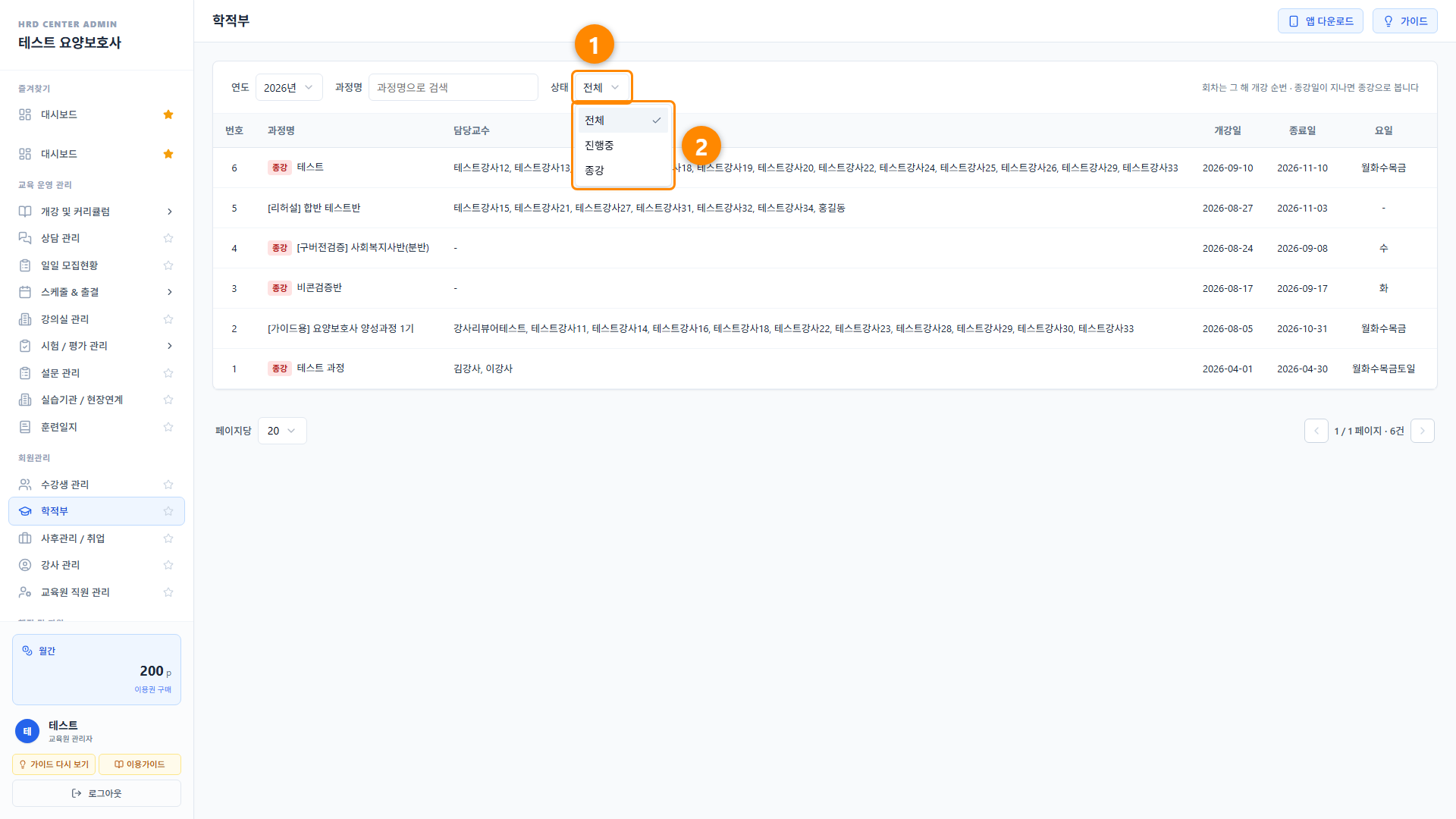Click the 가이드 button at top right
Screen dimensions: 1456x819
1404,21
